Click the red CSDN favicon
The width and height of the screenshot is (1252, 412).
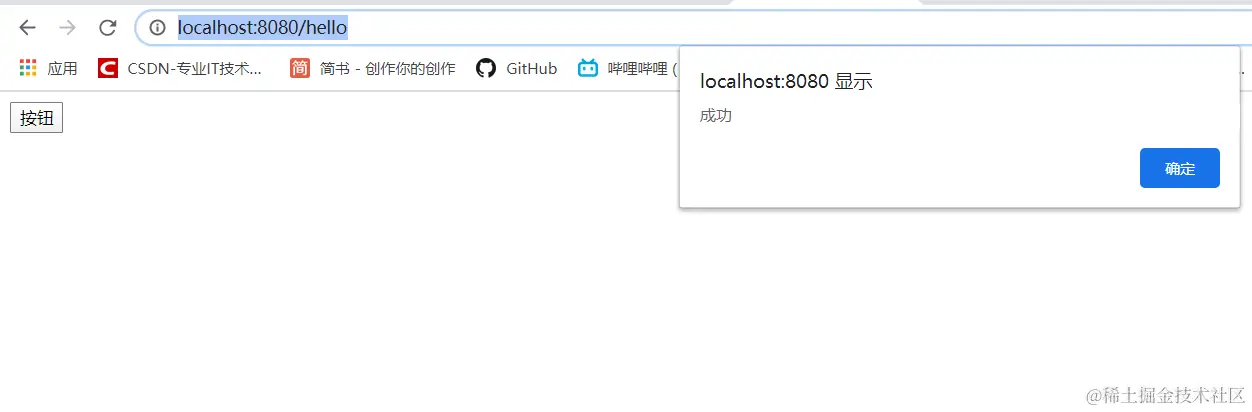click(107, 68)
